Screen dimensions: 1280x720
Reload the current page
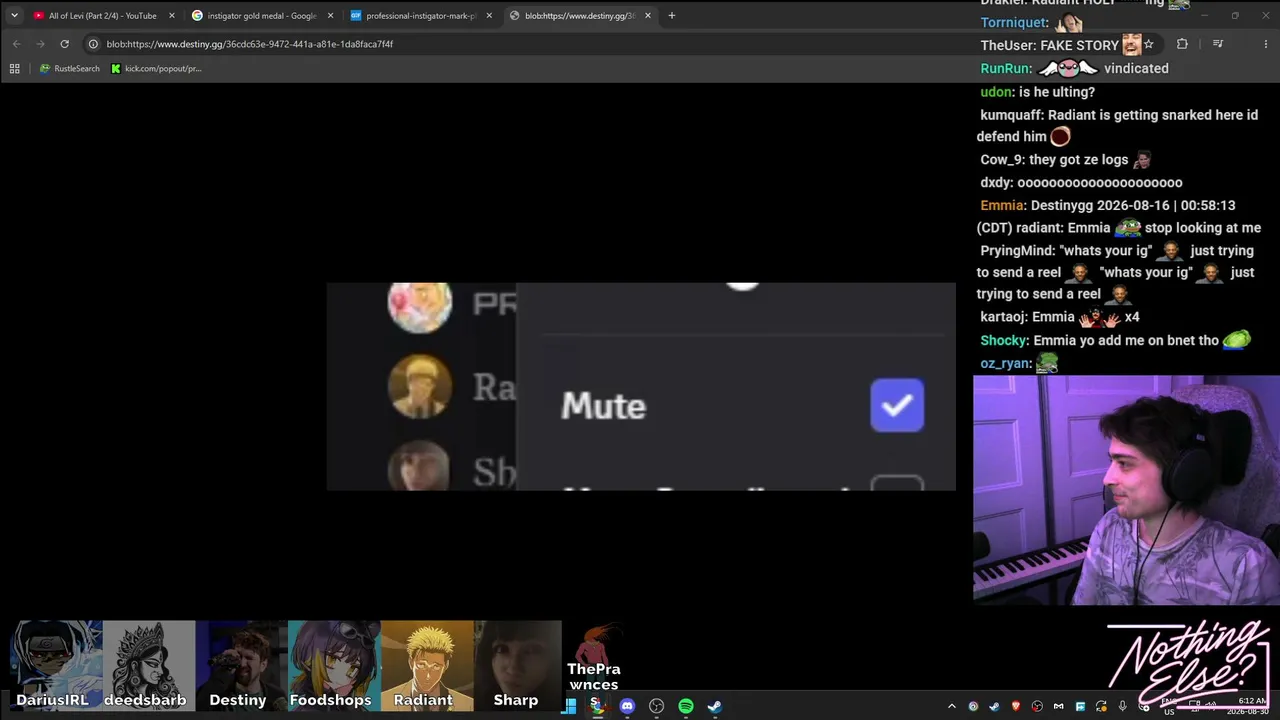(x=65, y=44)
